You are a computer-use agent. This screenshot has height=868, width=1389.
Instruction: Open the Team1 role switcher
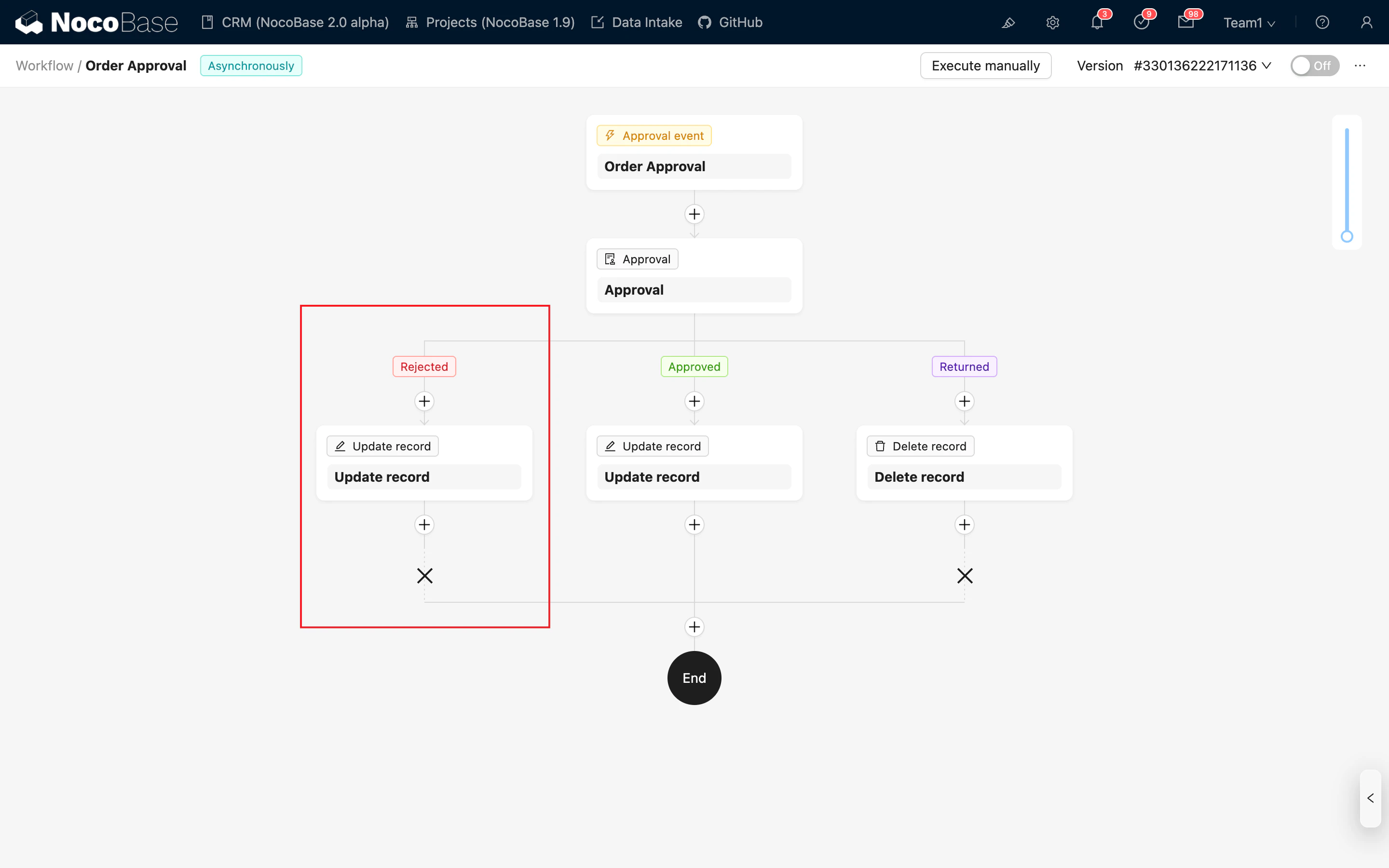1249,22
